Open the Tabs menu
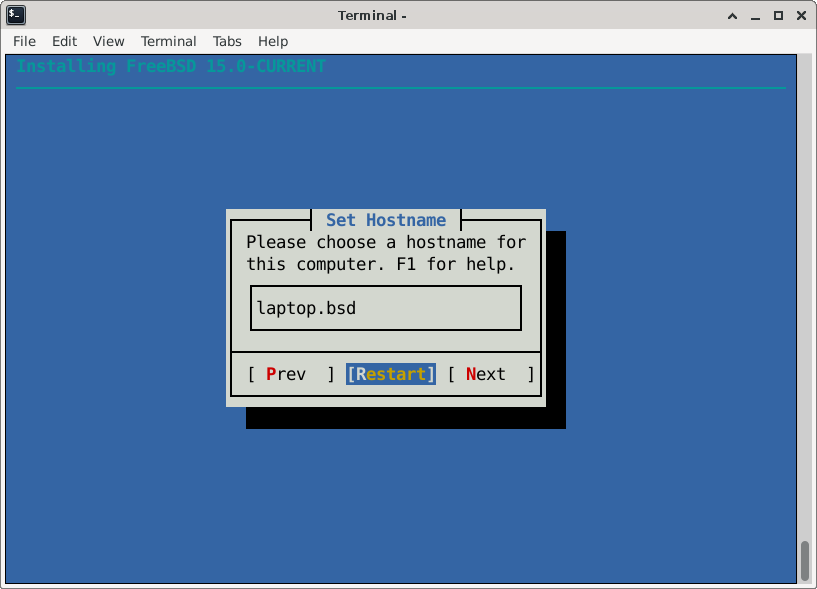Viewport: 817px width, 589px height. point(227,41)
